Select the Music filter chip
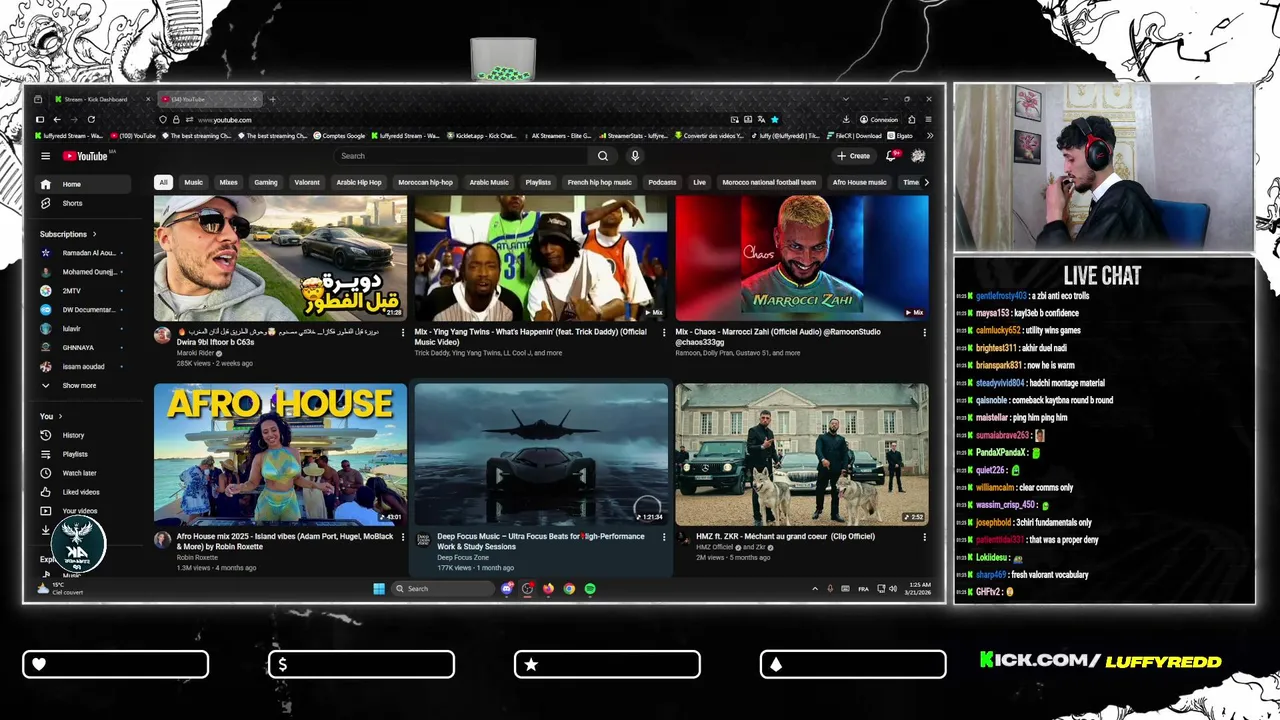This screenshot has height=720, width=1280. pyautogui.click(x=193, y=182)
